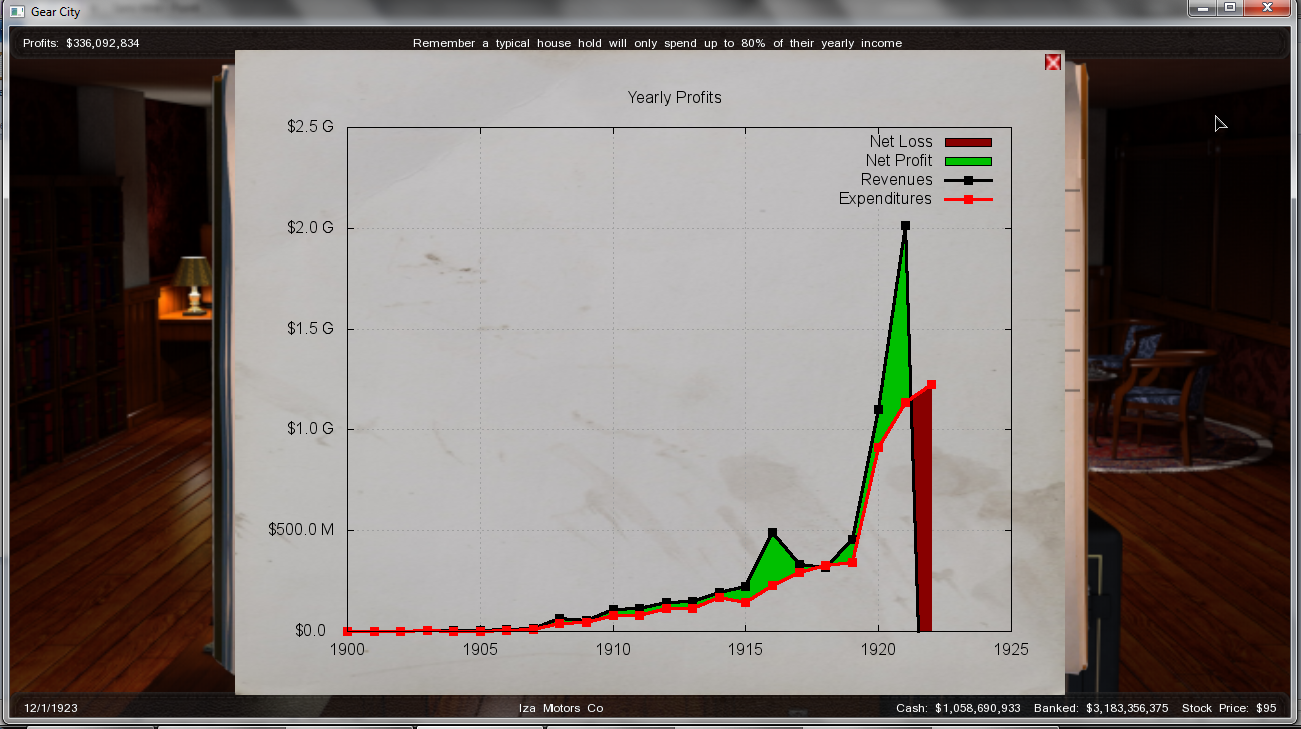The image size is (1301, 729).
Task: Click the Net Loss dark red legend swatch
Action: (x=967, y=142)
